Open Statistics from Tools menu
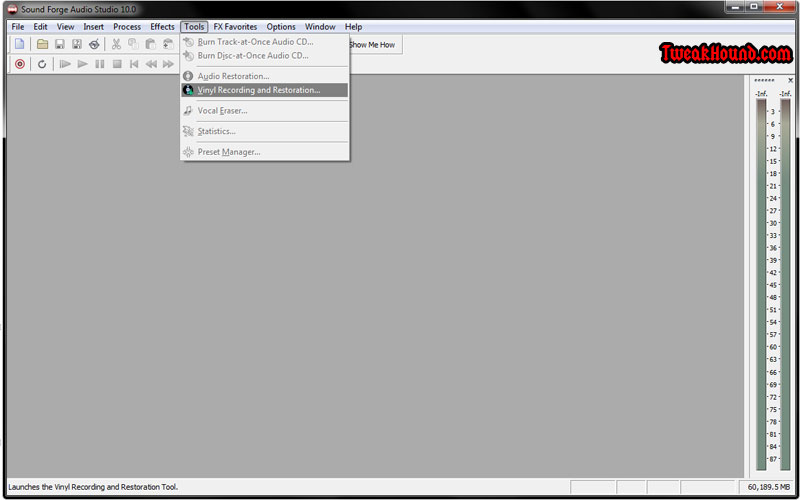 pyautogui.click(x=265, y=131)
